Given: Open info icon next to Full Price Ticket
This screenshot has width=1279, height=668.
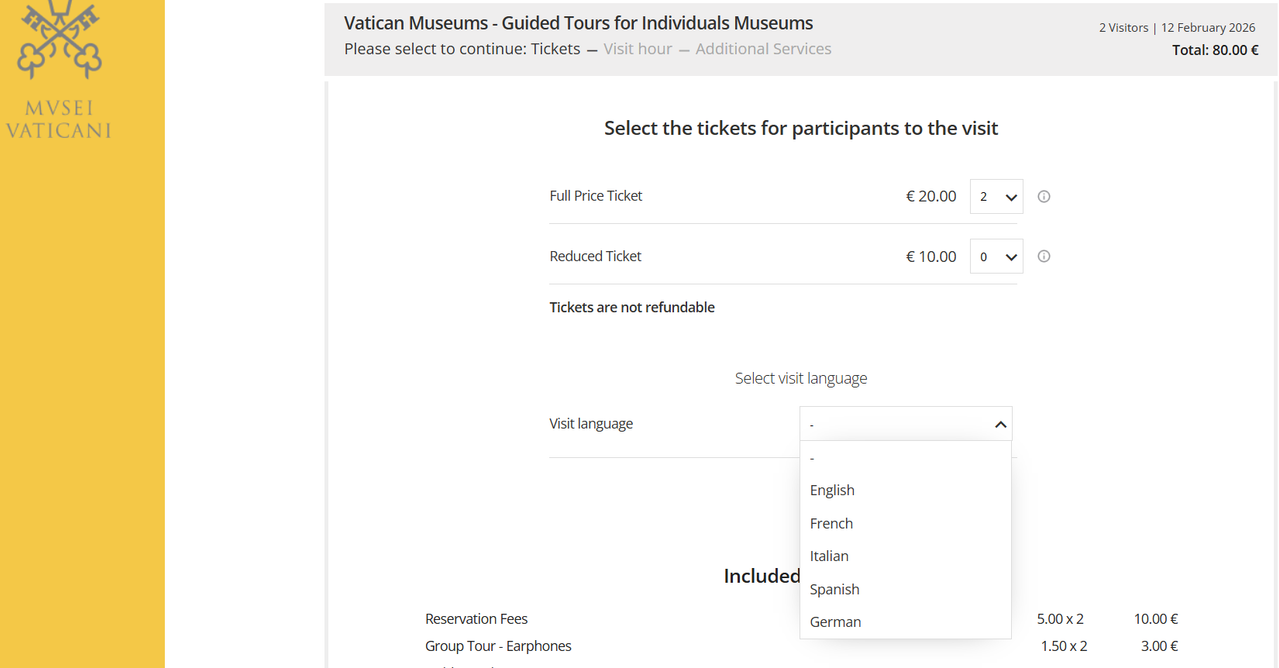Looking at the screenshot, I should tap(1044, 197).
